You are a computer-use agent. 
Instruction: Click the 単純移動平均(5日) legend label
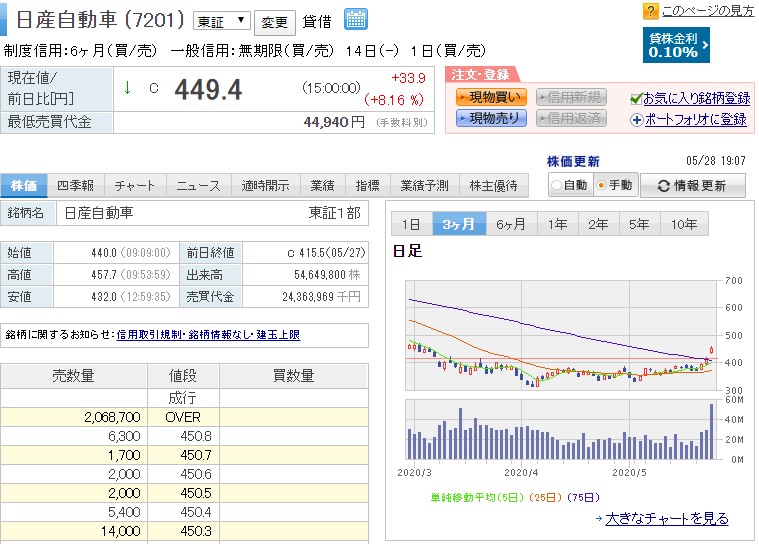coord(477,498)
